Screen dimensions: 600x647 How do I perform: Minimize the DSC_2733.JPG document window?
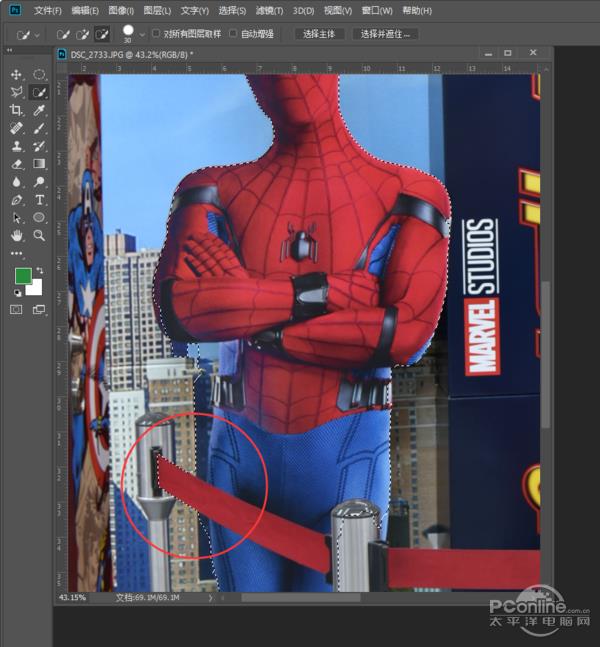pyautogui.click(x=488, y=53)
